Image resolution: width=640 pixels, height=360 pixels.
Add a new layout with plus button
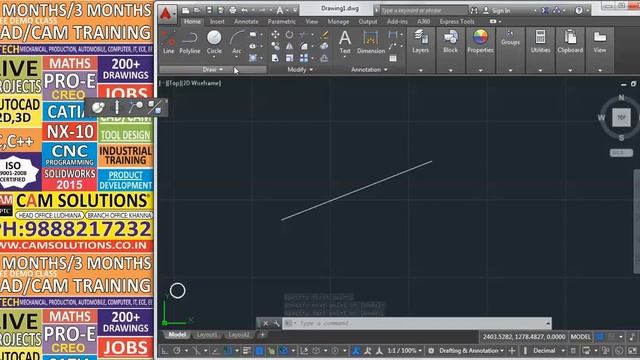262,335
